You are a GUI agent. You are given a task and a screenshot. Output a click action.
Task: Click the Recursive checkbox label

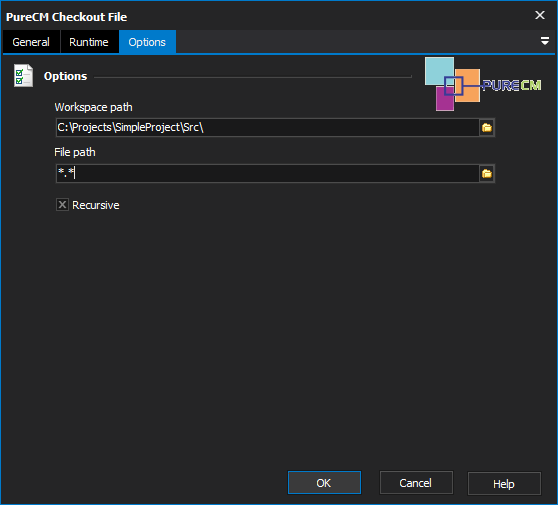(x=96, y=205)
